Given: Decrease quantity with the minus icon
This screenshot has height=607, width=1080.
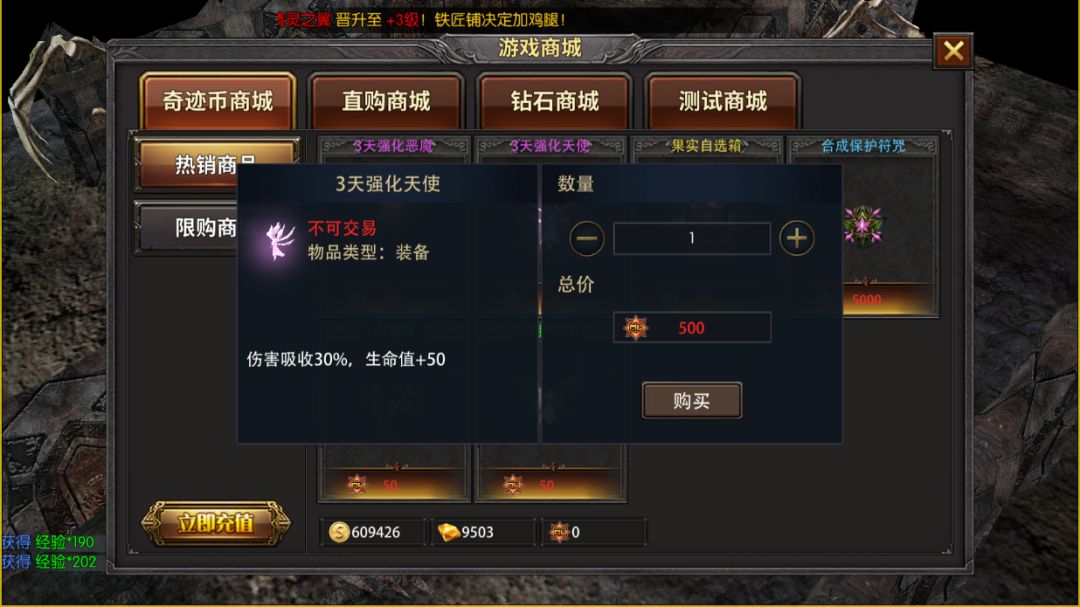Looking at the screenshot, I should pos(587,238).
